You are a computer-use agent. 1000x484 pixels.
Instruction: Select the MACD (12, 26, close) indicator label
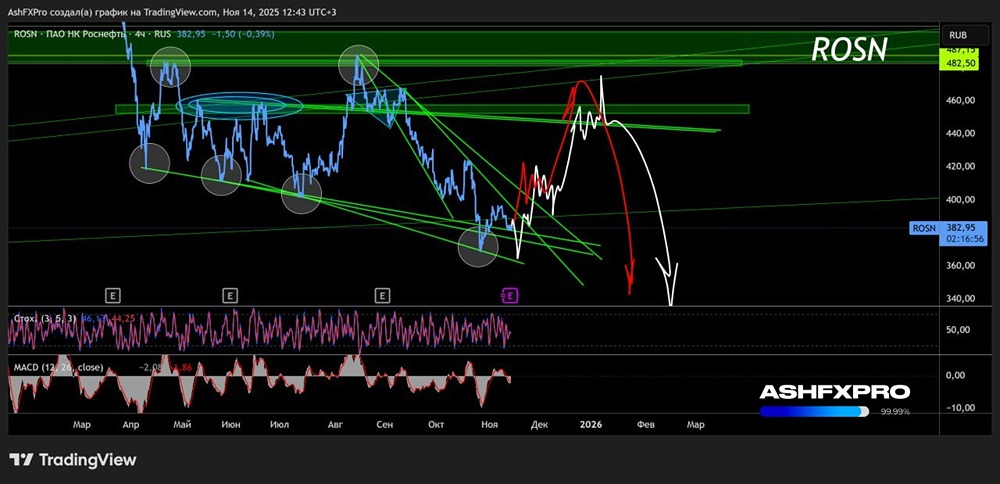click(58, 367)
